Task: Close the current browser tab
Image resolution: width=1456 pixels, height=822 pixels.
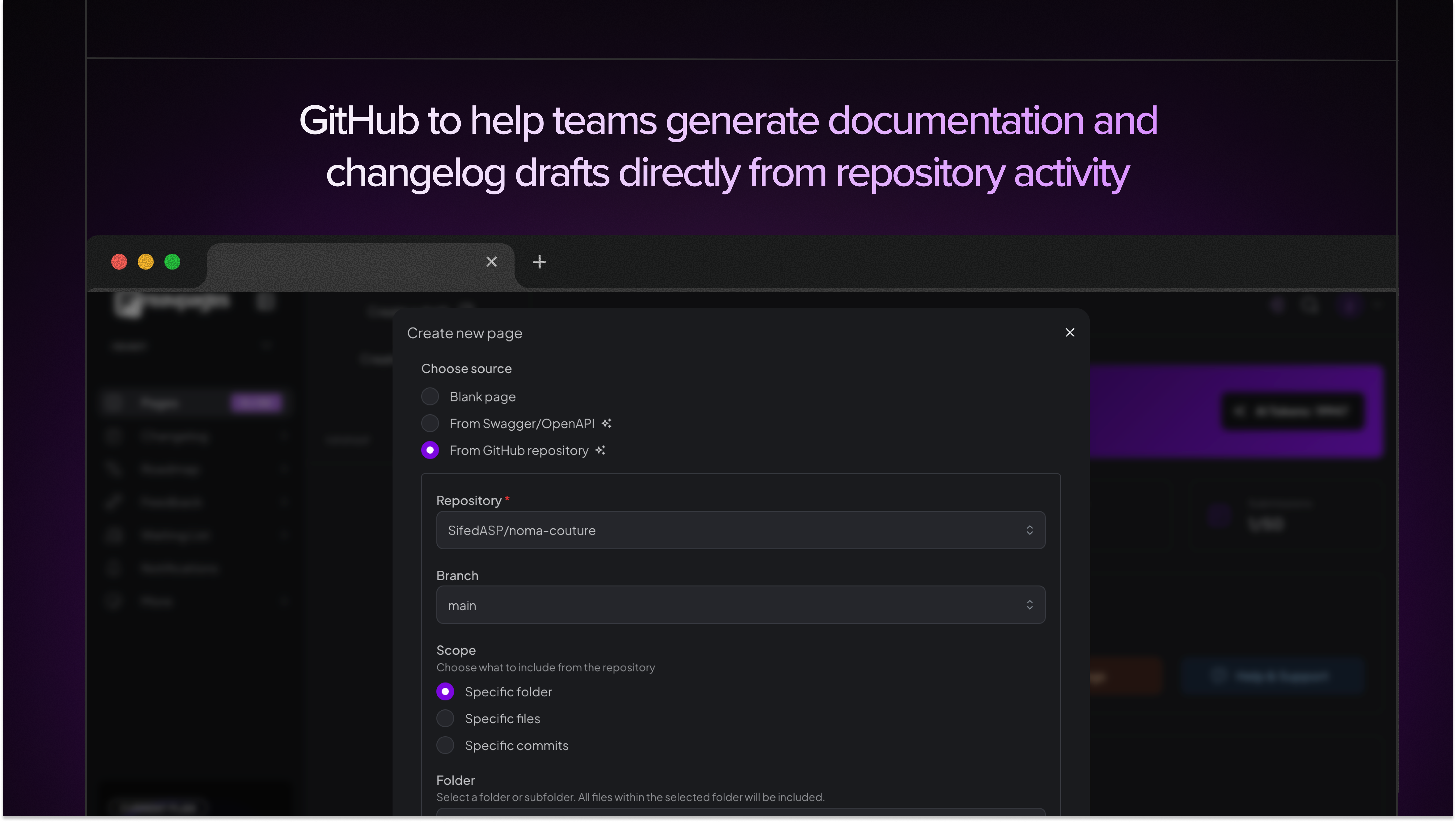Action: pyautogui.click(x=491, y=262)
